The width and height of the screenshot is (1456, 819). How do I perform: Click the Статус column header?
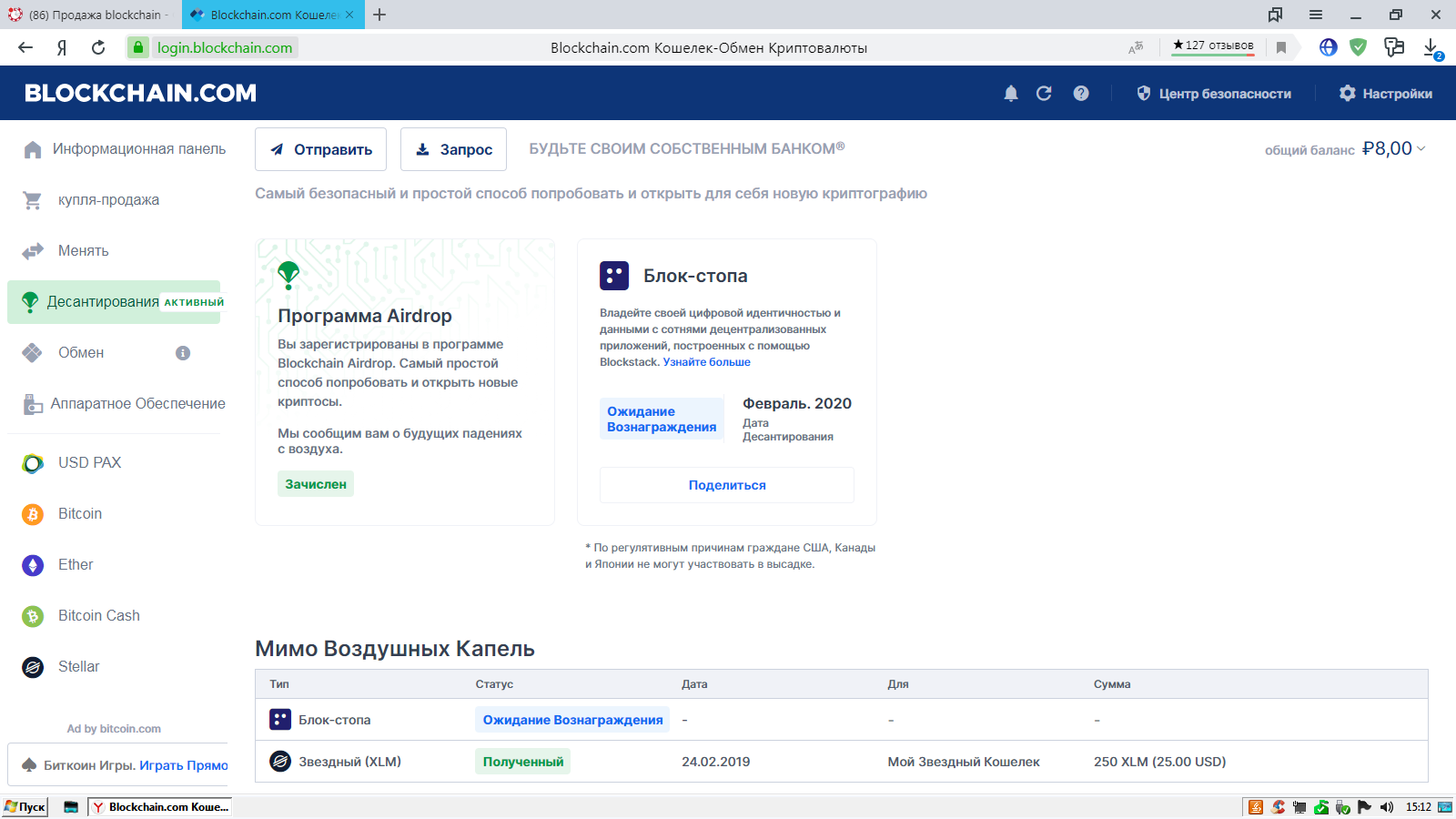[x=494, y=684]
